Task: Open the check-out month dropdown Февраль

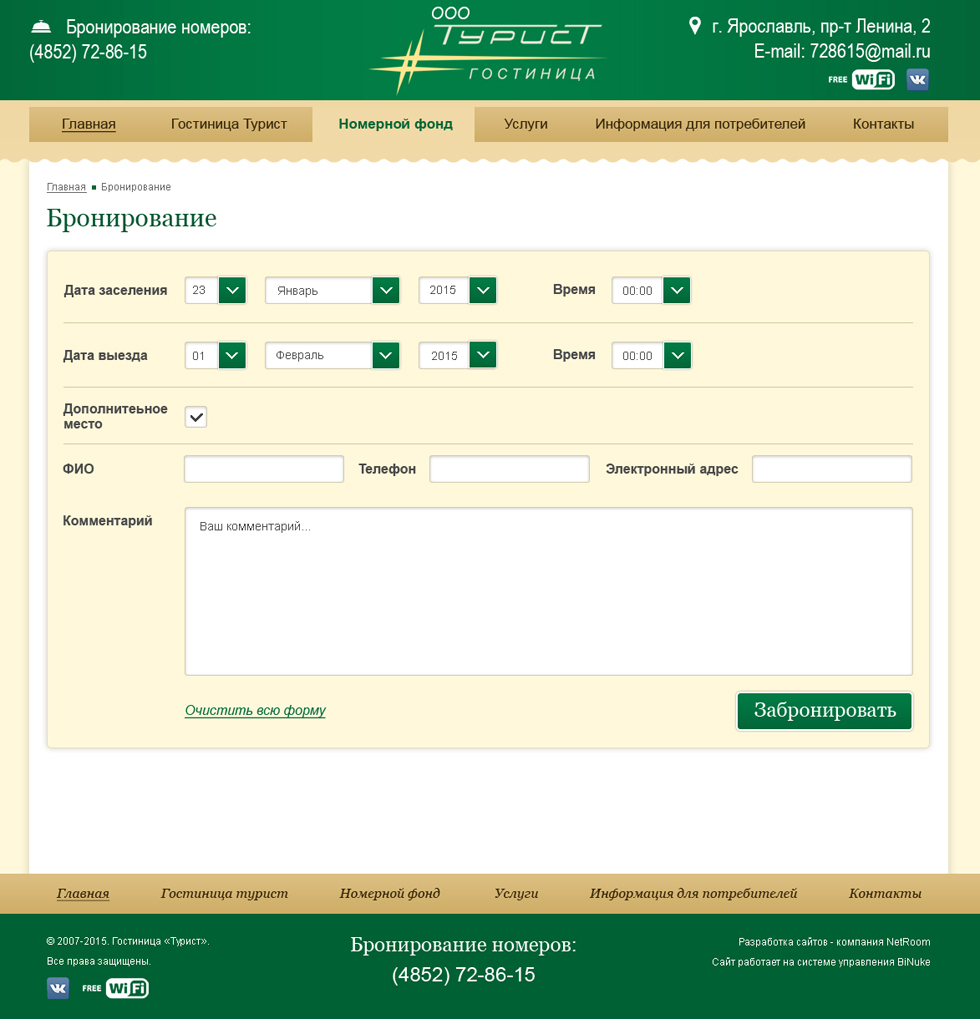Action: click(x=332, y=355)
